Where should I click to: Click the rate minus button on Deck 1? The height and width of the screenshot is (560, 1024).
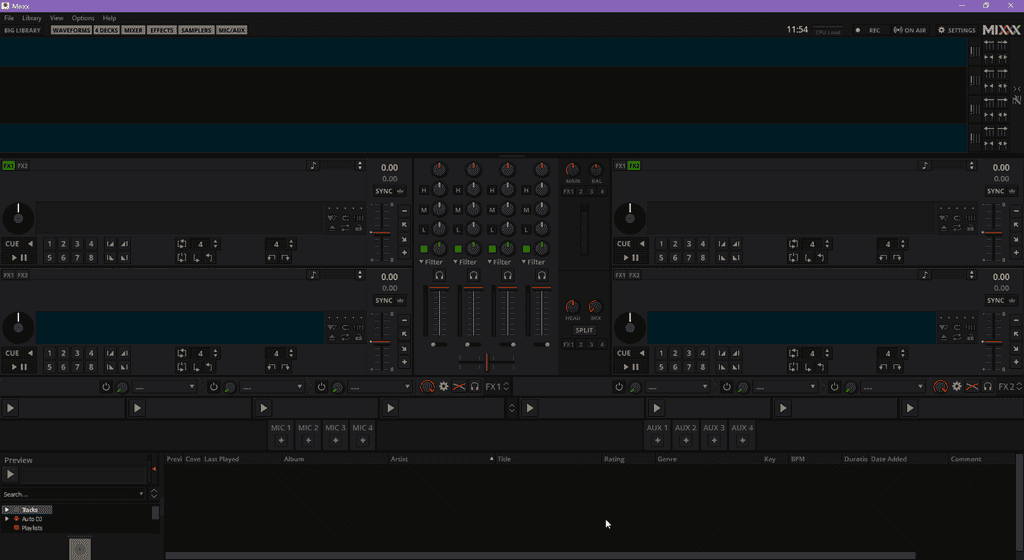pyautogui.click(x=404, y=211)
